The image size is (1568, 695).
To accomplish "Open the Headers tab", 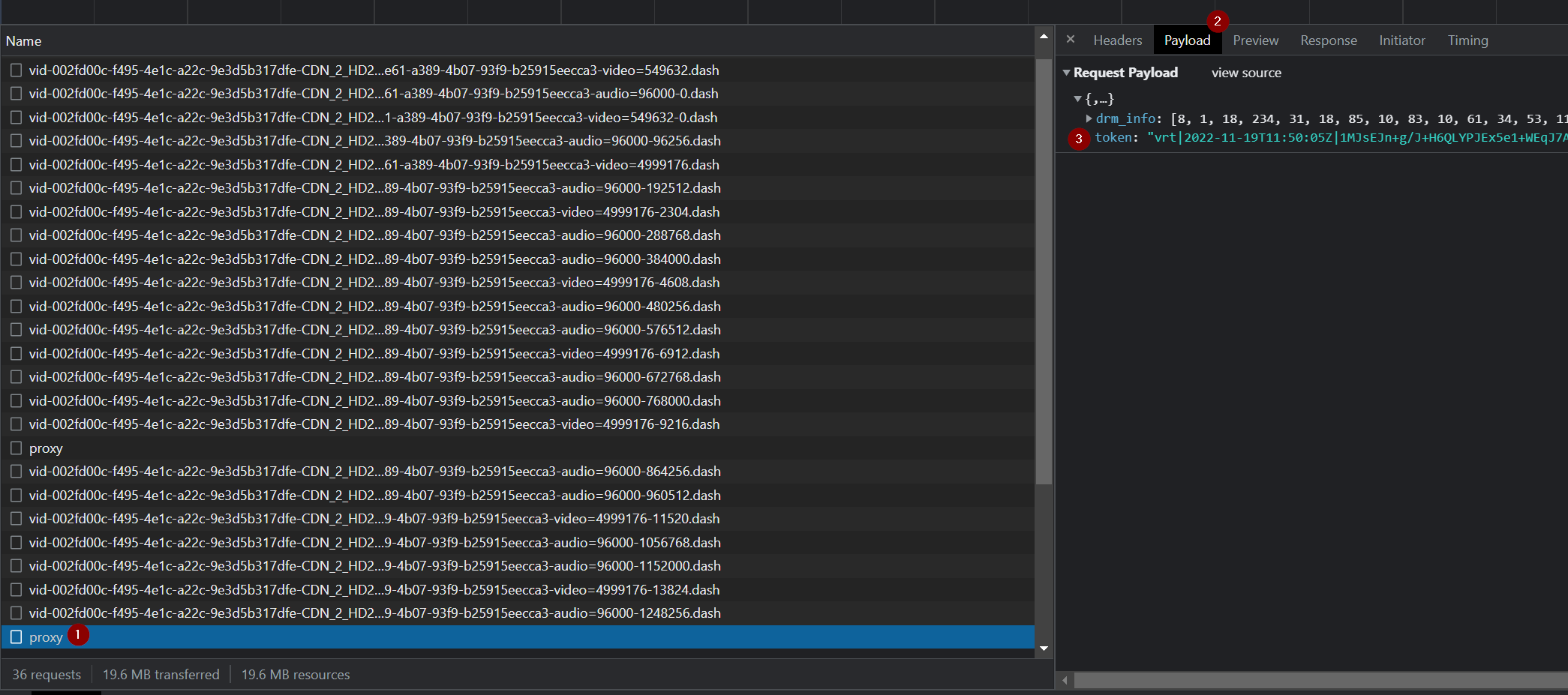I will 1118,40.
